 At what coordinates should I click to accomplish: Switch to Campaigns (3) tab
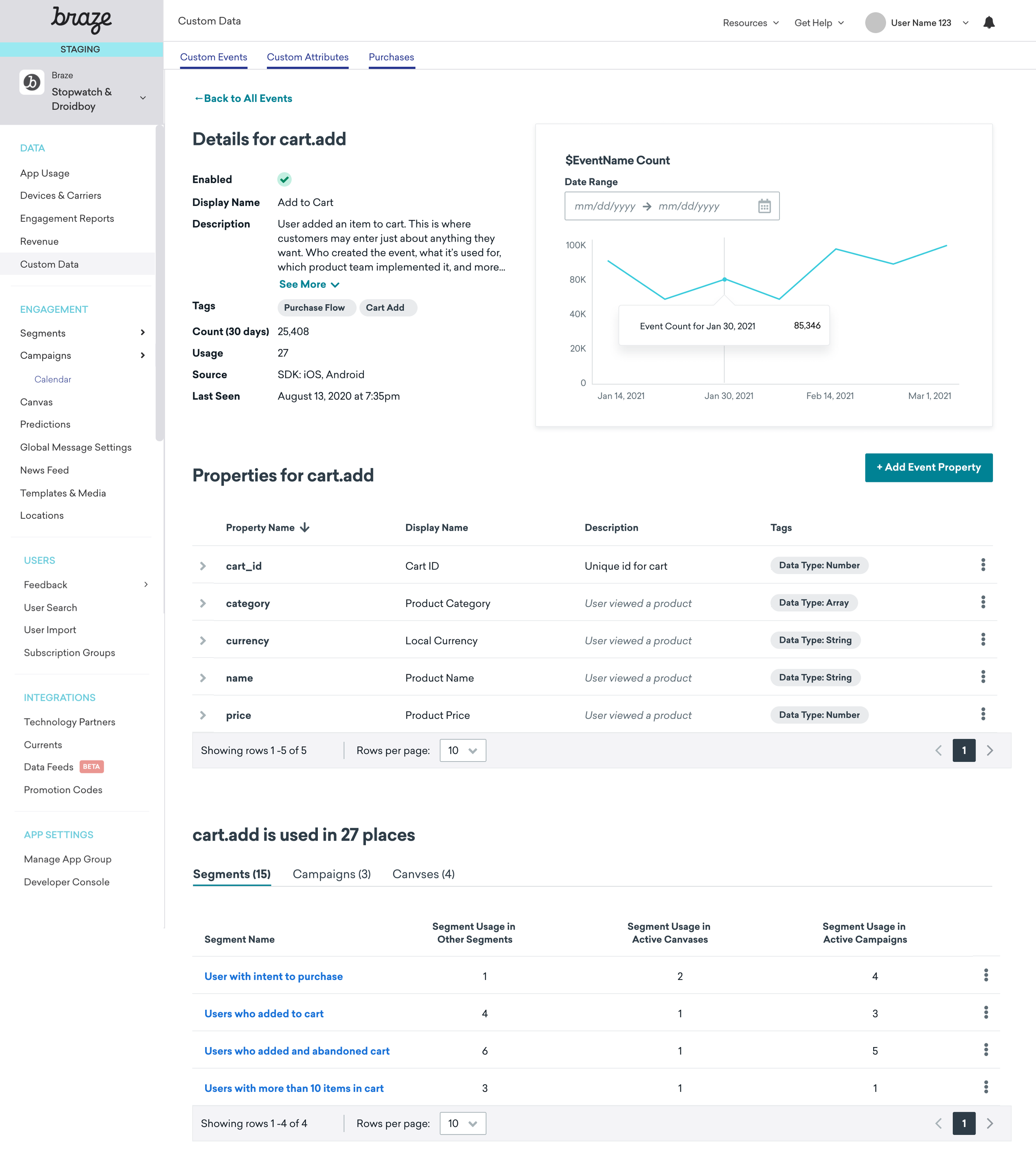point(331,874)
